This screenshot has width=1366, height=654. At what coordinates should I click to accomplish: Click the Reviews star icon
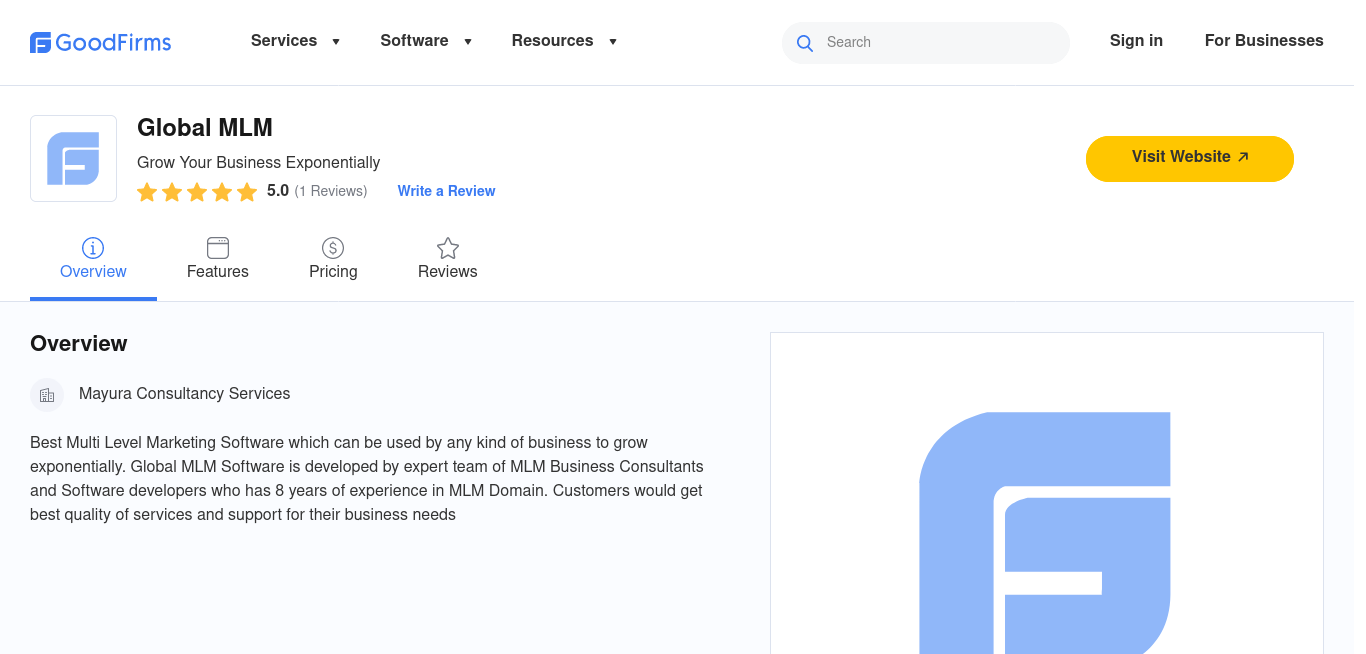click(448, 248)
